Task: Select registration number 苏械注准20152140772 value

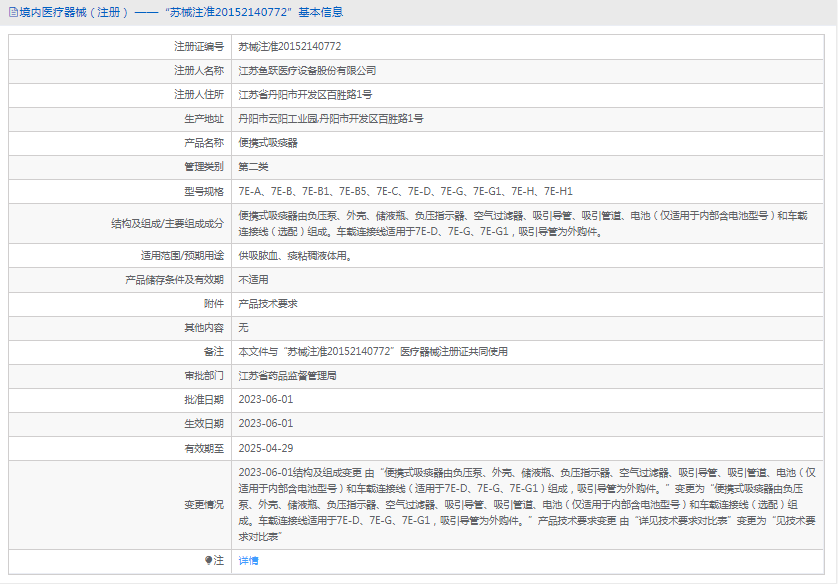Action: (290, 46)
